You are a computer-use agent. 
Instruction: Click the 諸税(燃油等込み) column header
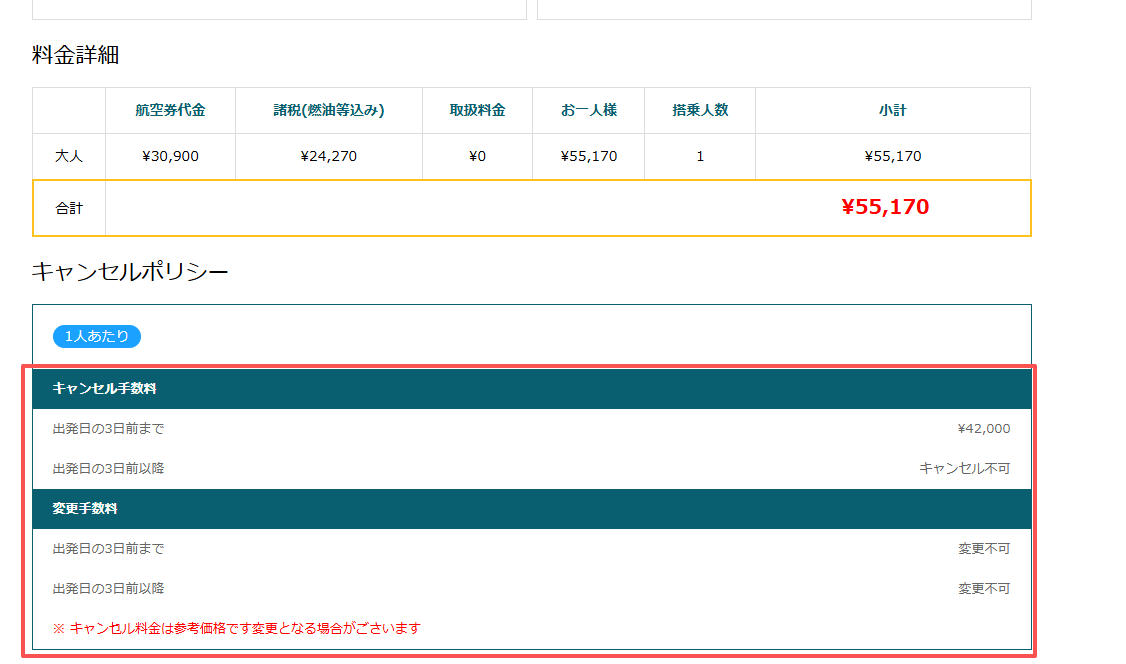(328, 110)
